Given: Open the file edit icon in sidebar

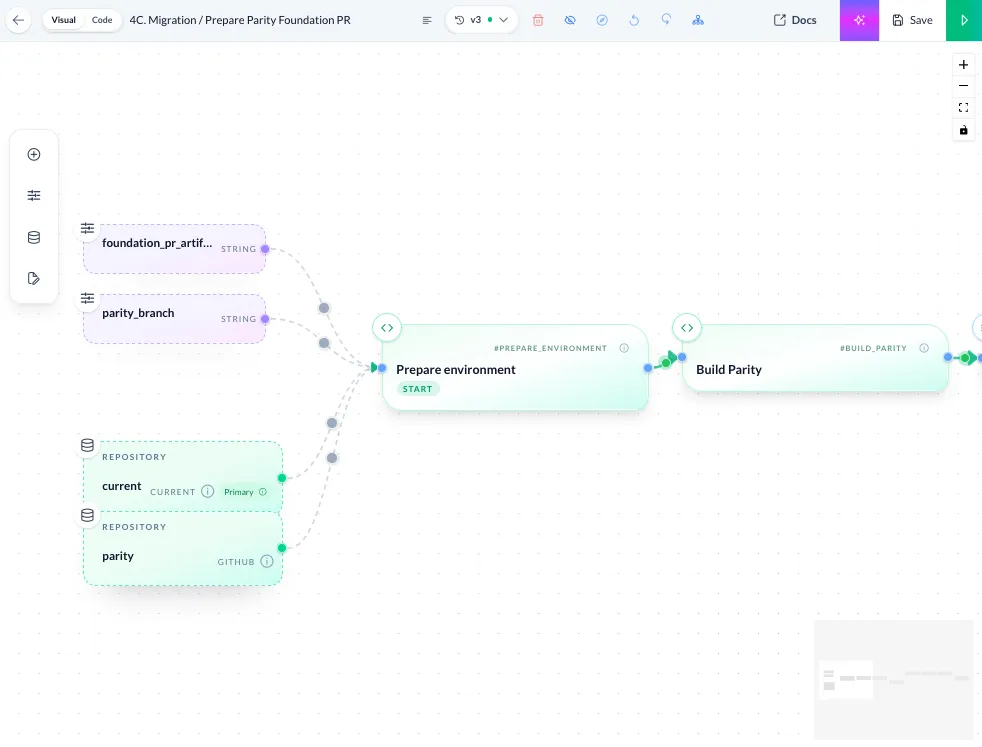Looking at the screenshot, I should coord(34,279).
